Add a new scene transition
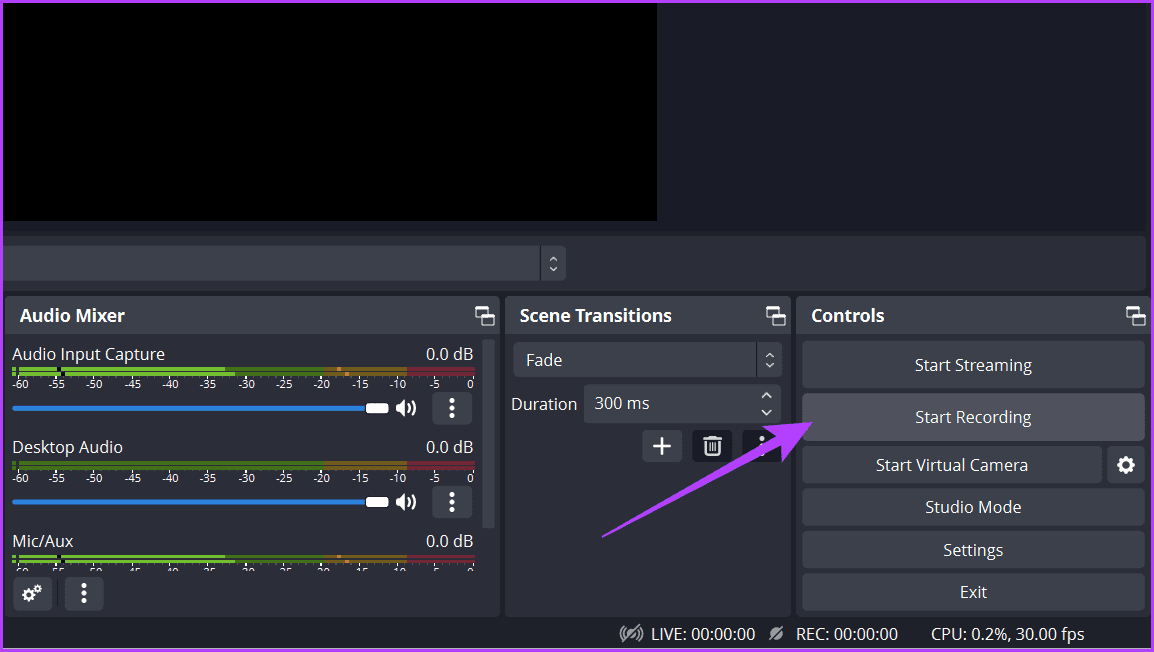The height and width of the screenshot is (652, 1154). click(x=662, y=446)
